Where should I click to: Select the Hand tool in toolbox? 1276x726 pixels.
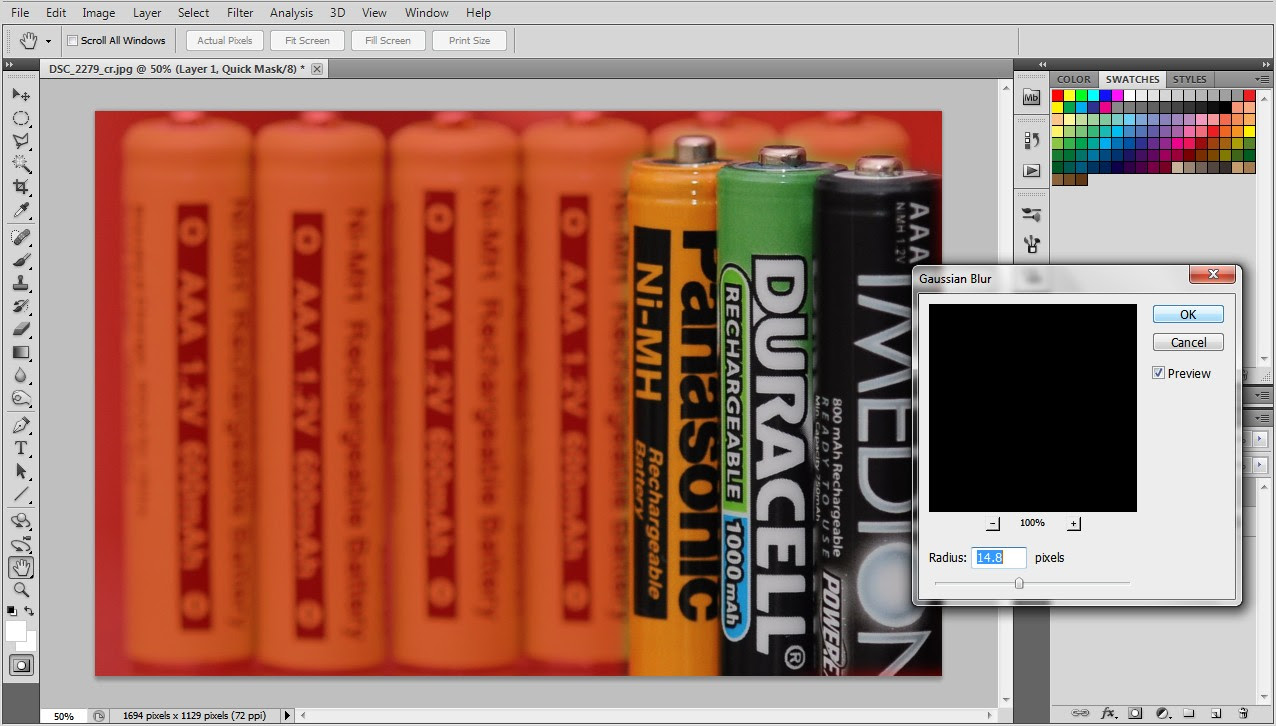pyautogui.click(x=21, y=567)
